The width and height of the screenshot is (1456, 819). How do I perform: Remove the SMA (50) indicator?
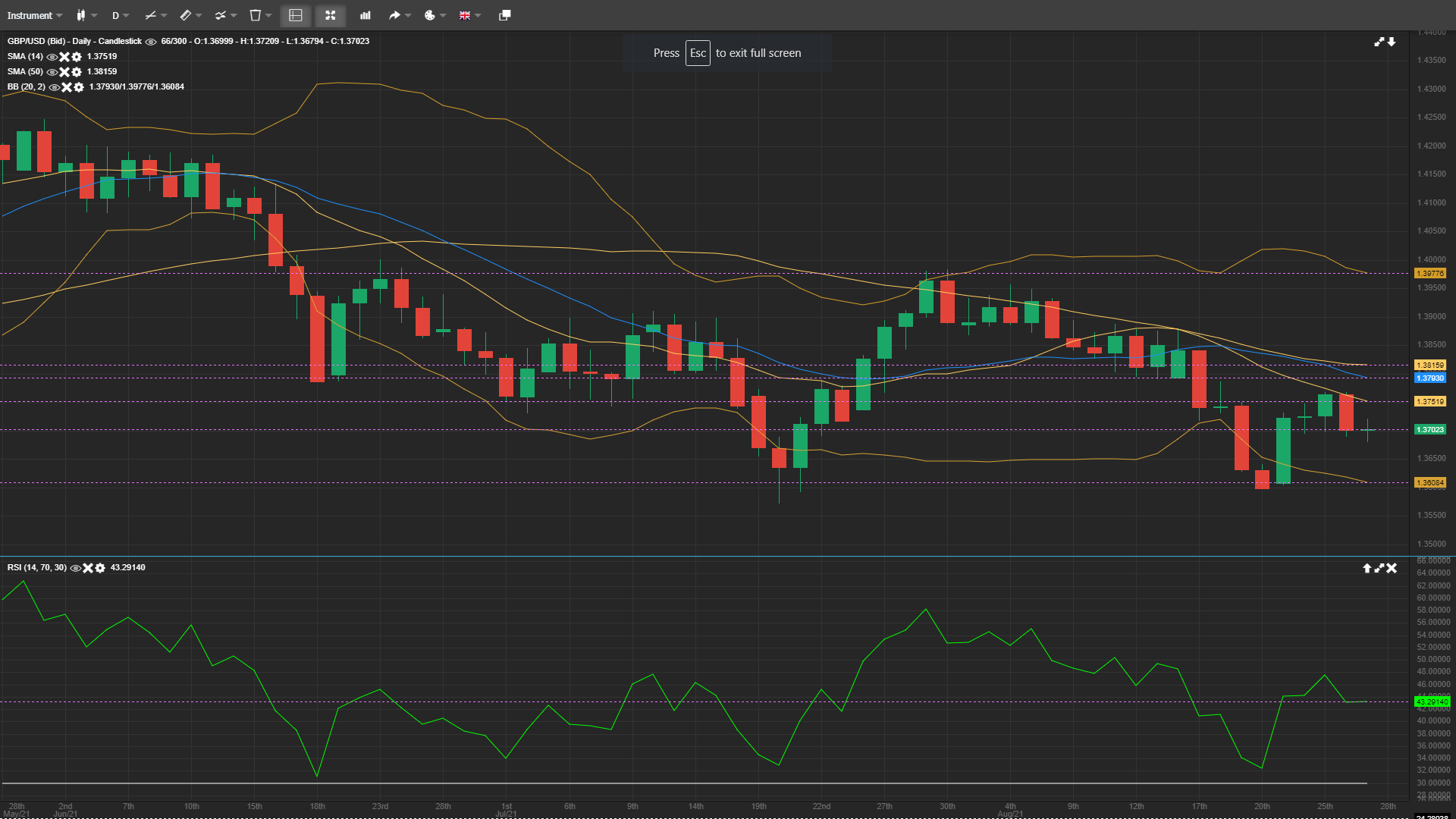64,72
